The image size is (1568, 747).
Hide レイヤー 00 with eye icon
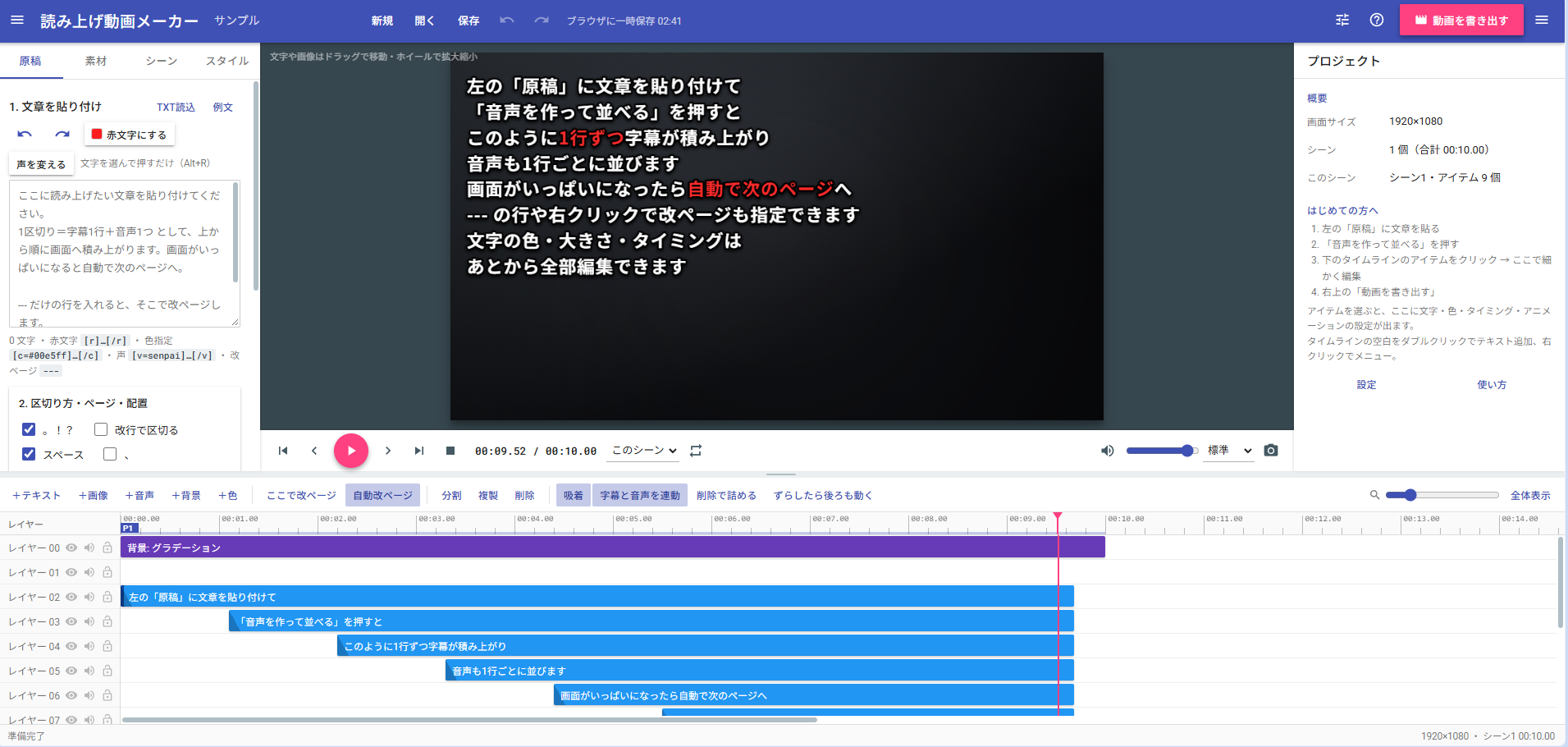click(x=71, y=548)
